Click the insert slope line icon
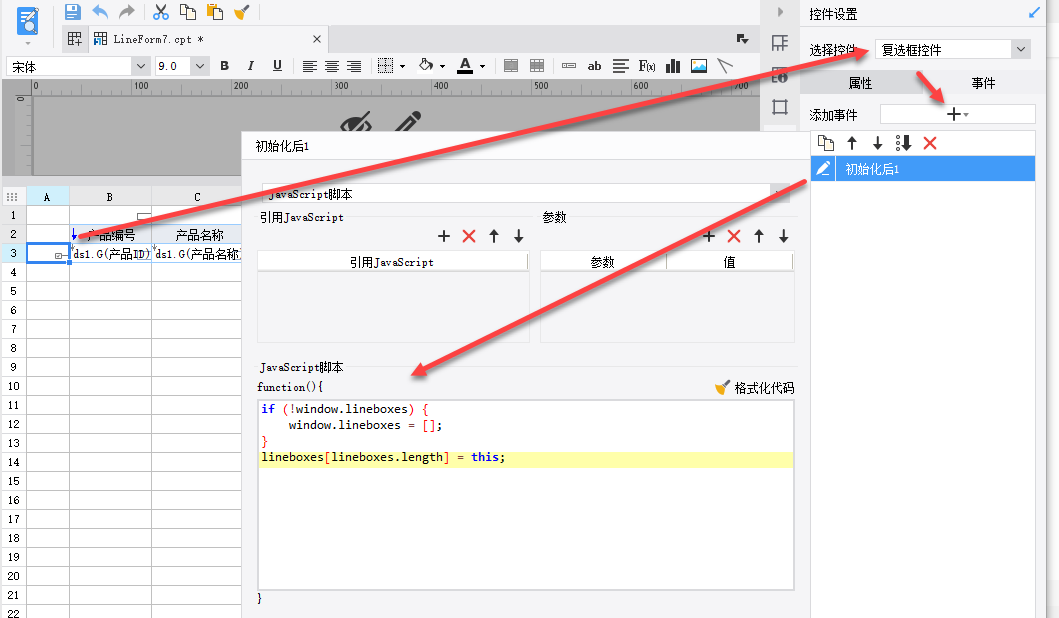The height and width of the screenshot is (618, 1059). pyautogui.click(x=725, y=66)
